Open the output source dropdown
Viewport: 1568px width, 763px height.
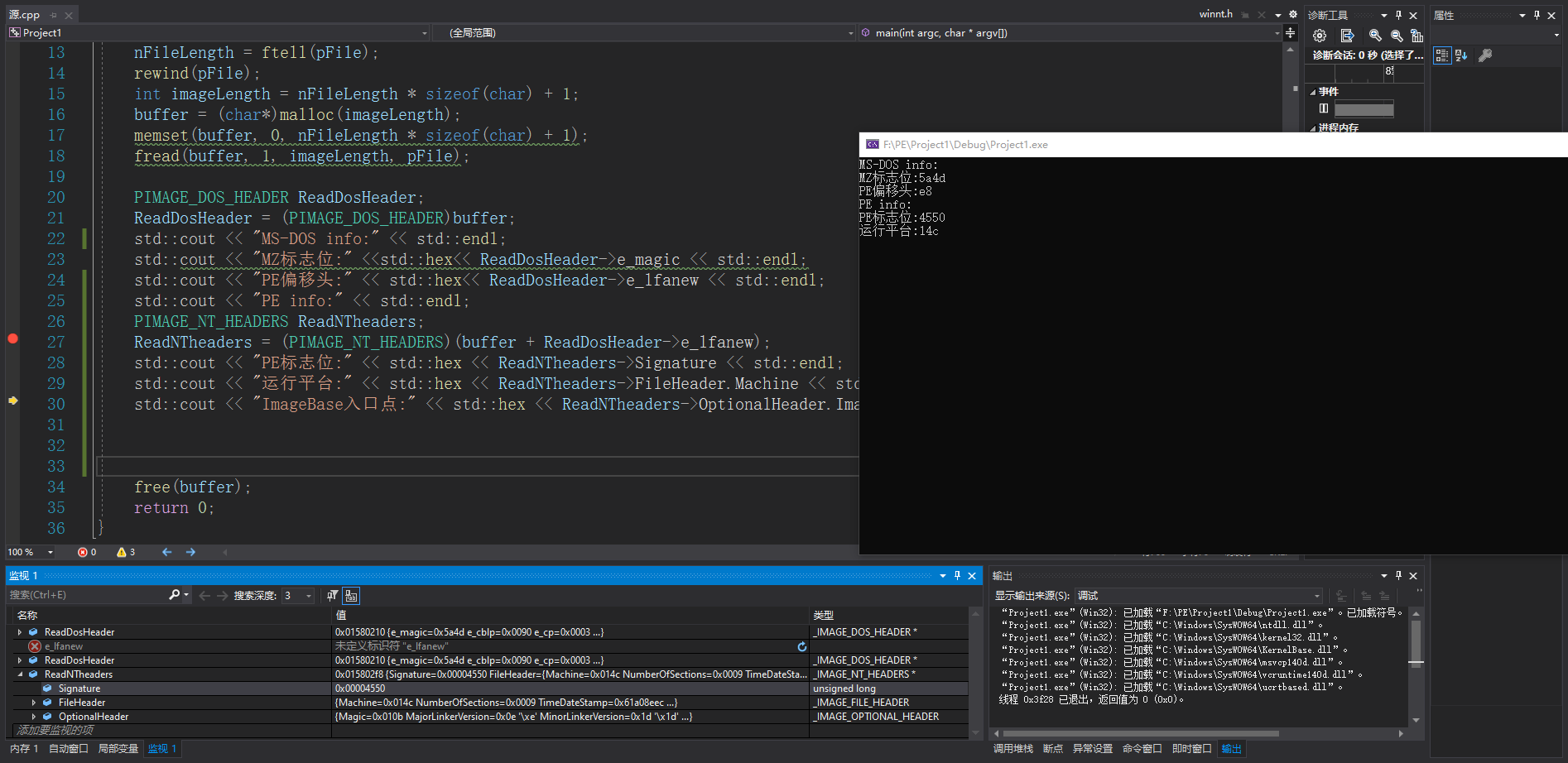click(1316, 596)
